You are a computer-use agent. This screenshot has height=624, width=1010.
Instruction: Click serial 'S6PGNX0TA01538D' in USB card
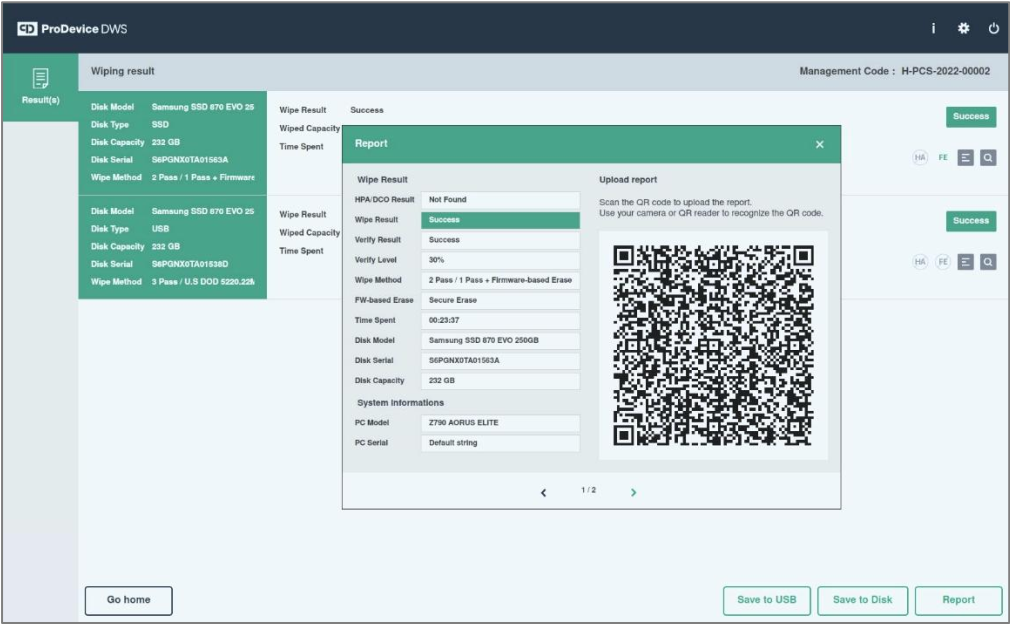point(190,264)
